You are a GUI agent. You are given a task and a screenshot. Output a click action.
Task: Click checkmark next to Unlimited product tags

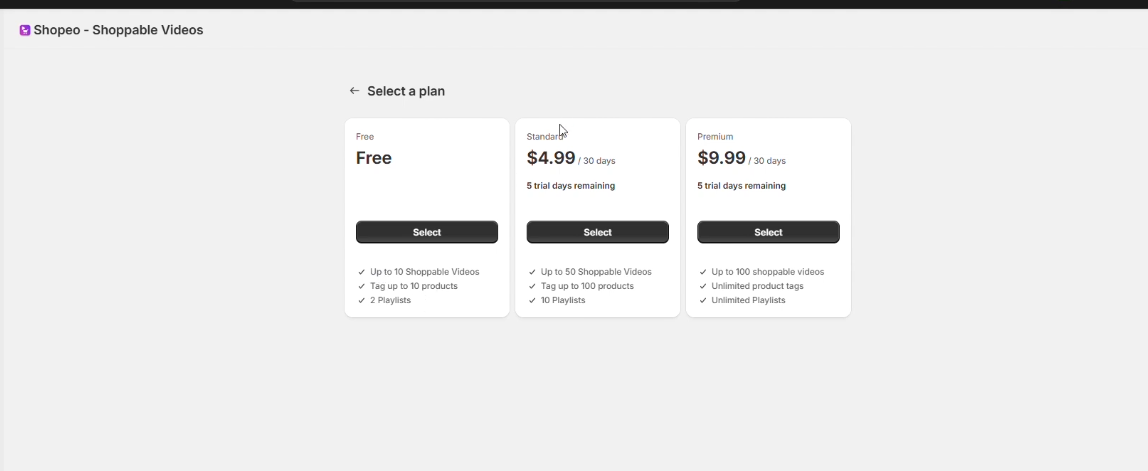(x=703, y=286)
